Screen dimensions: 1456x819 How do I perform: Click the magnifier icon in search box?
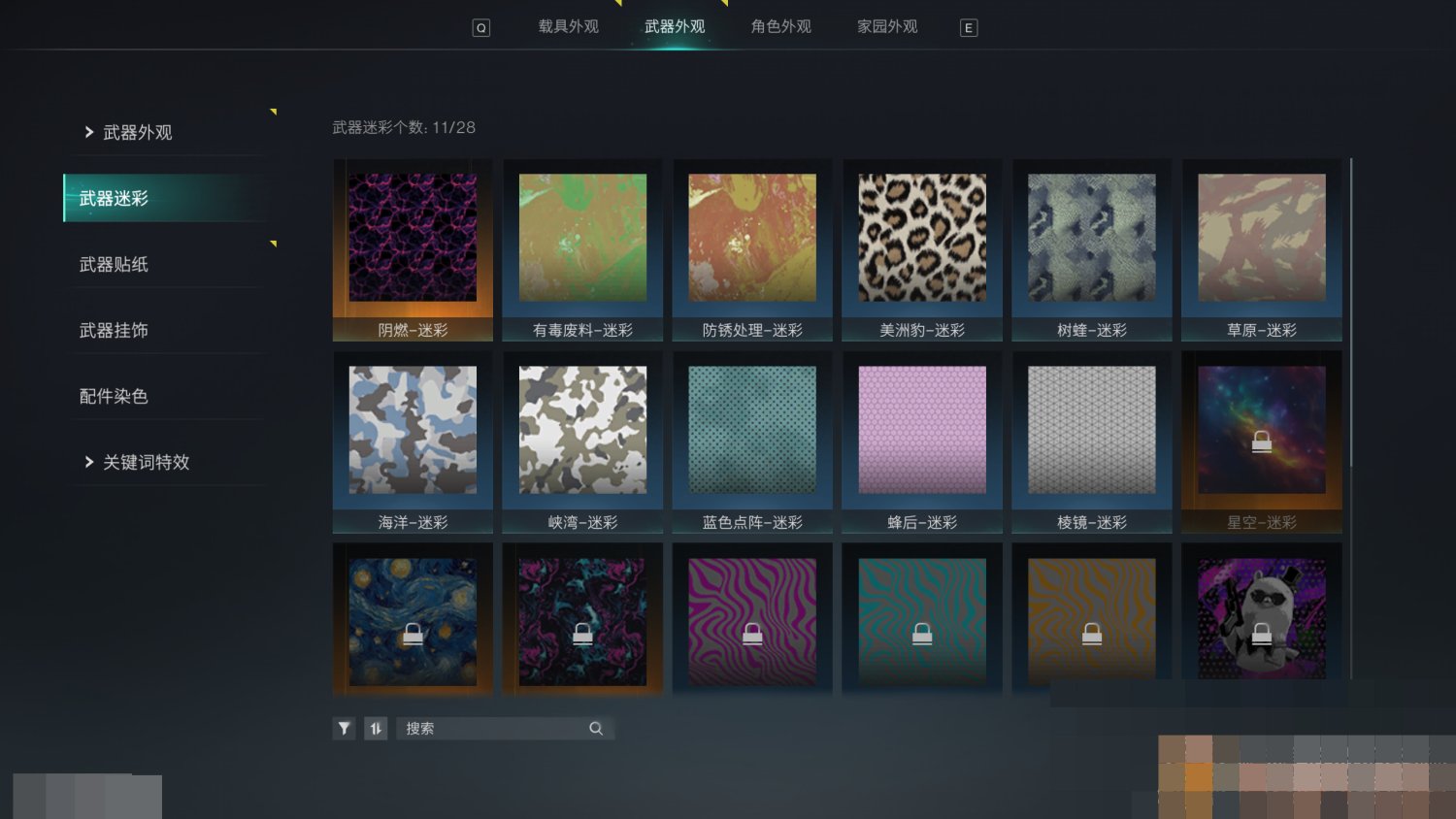pos(596,728)
